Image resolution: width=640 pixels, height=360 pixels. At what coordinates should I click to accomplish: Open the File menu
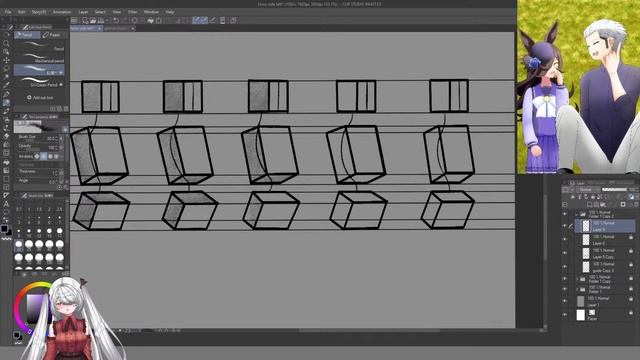pos(8,12)
